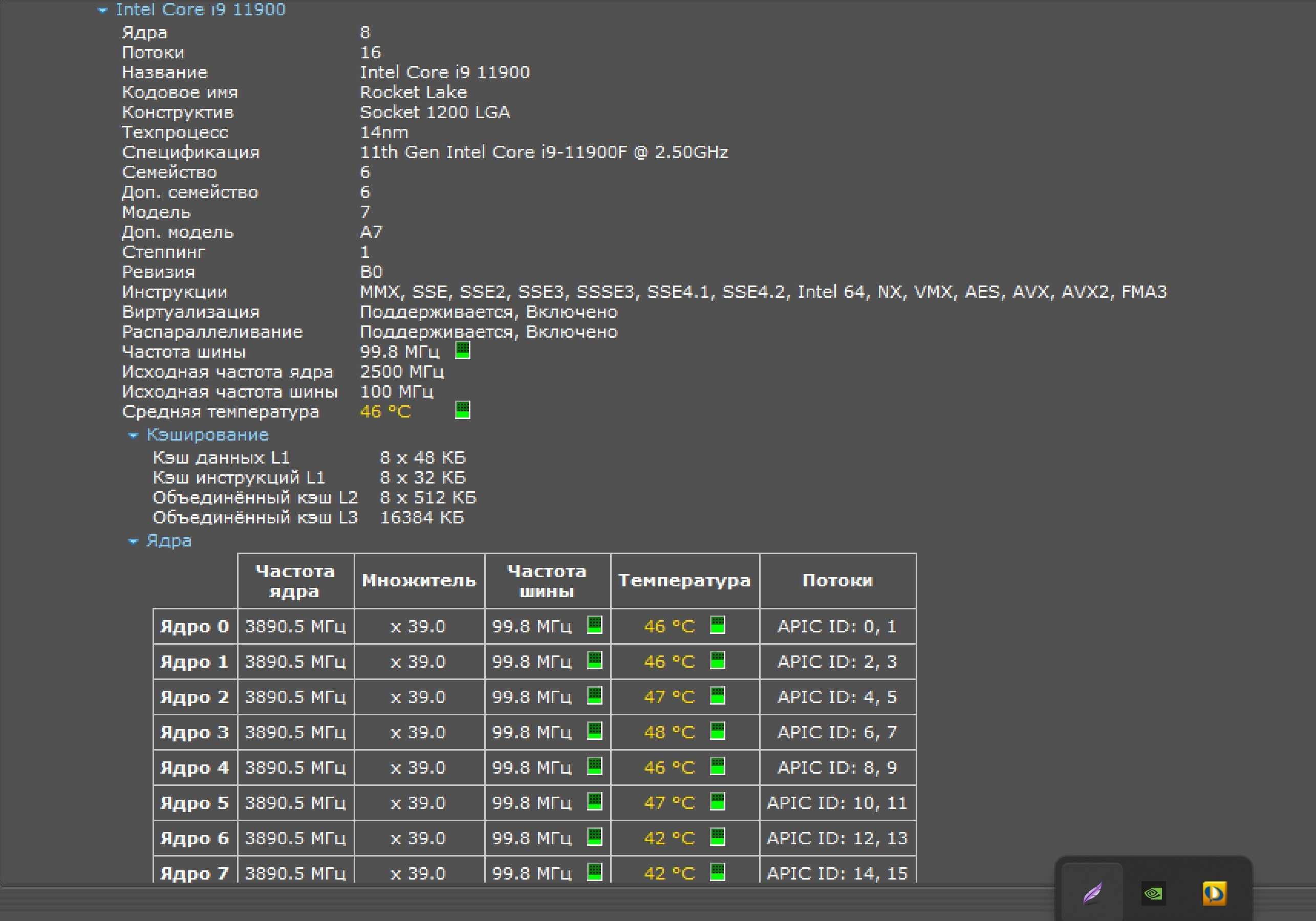Click the temperature graph icon for Ядро 2

[x=718, y=695]
